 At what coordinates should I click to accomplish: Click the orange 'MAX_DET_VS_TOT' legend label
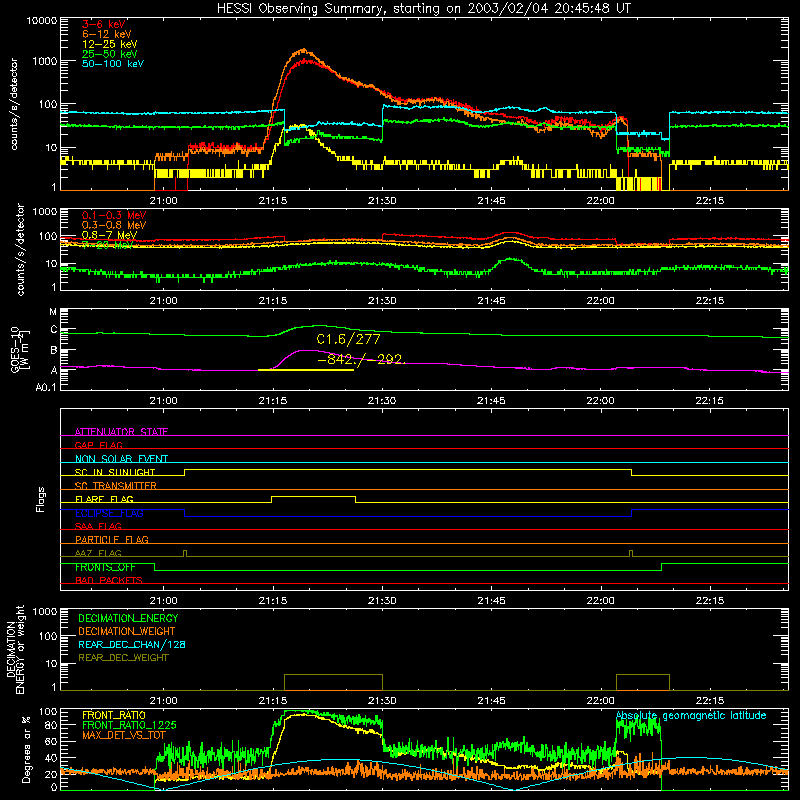tap(124, 735)
